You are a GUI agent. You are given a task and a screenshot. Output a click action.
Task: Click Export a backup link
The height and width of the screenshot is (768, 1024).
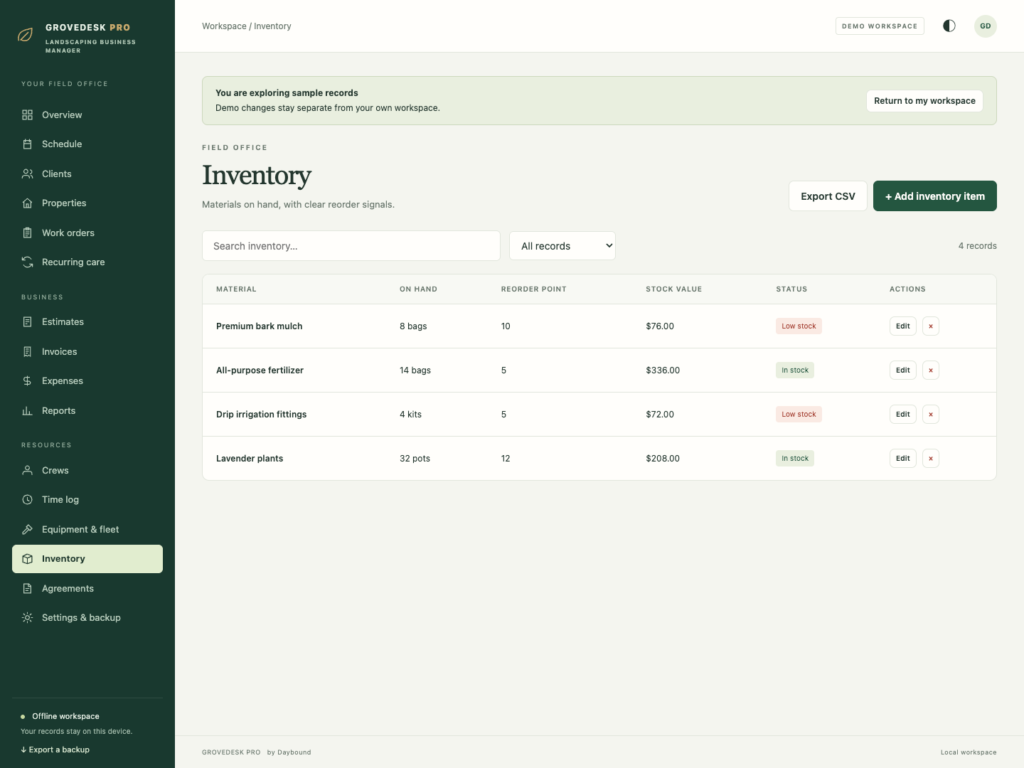(x=55, y=750)
